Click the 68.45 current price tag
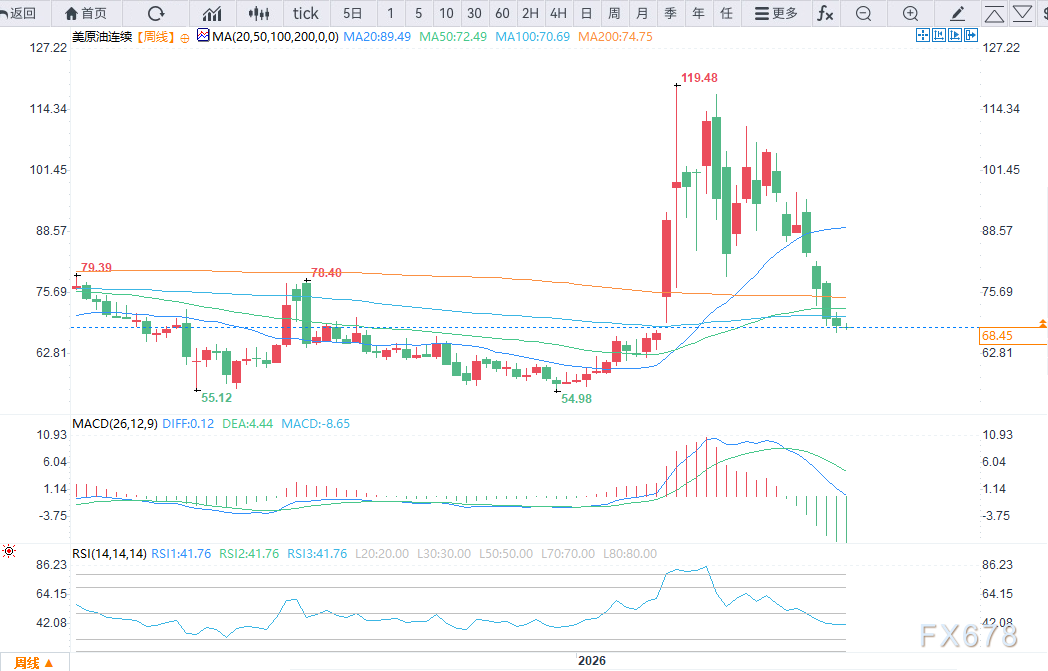Image resolution: width=1048 pixels, height=671 pixels. click(1012, 336)
